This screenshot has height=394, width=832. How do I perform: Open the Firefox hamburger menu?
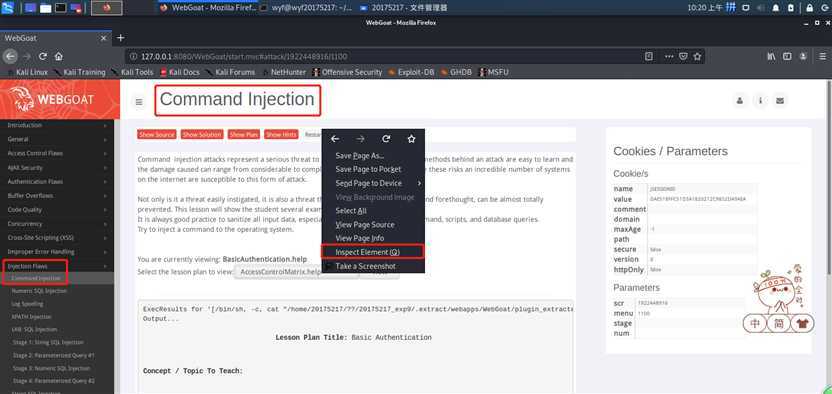[x=823, y=56]
